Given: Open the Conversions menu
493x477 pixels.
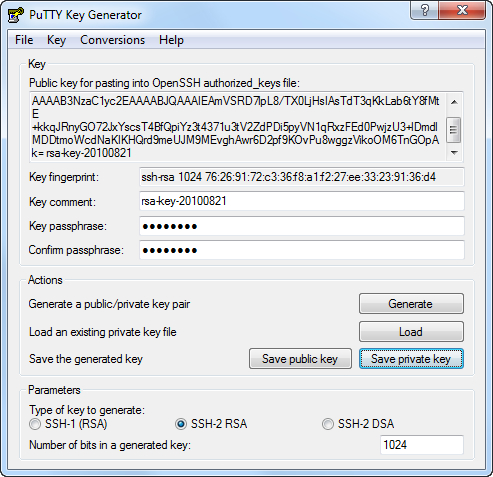Looking at the screenshot, I should (113, 40).
